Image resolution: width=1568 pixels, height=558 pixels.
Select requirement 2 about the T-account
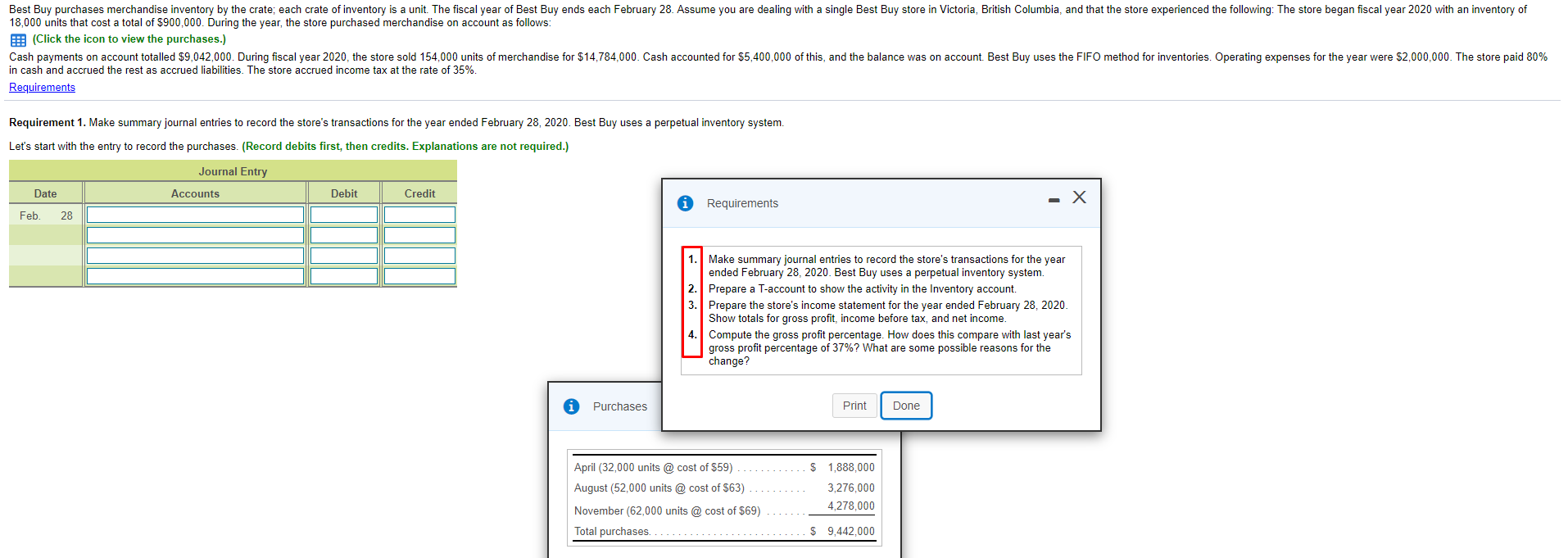point(862,289)
